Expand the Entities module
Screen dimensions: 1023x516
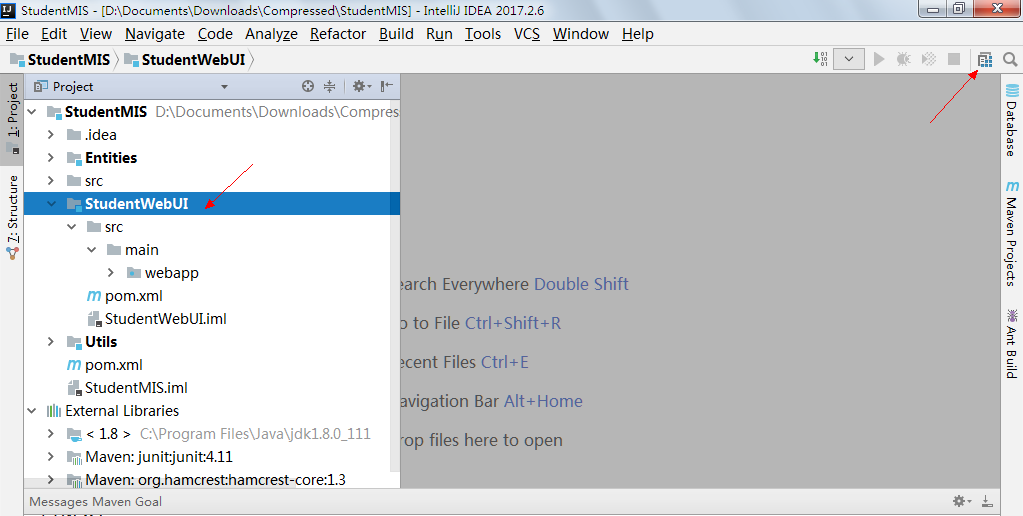click(51, 158)
